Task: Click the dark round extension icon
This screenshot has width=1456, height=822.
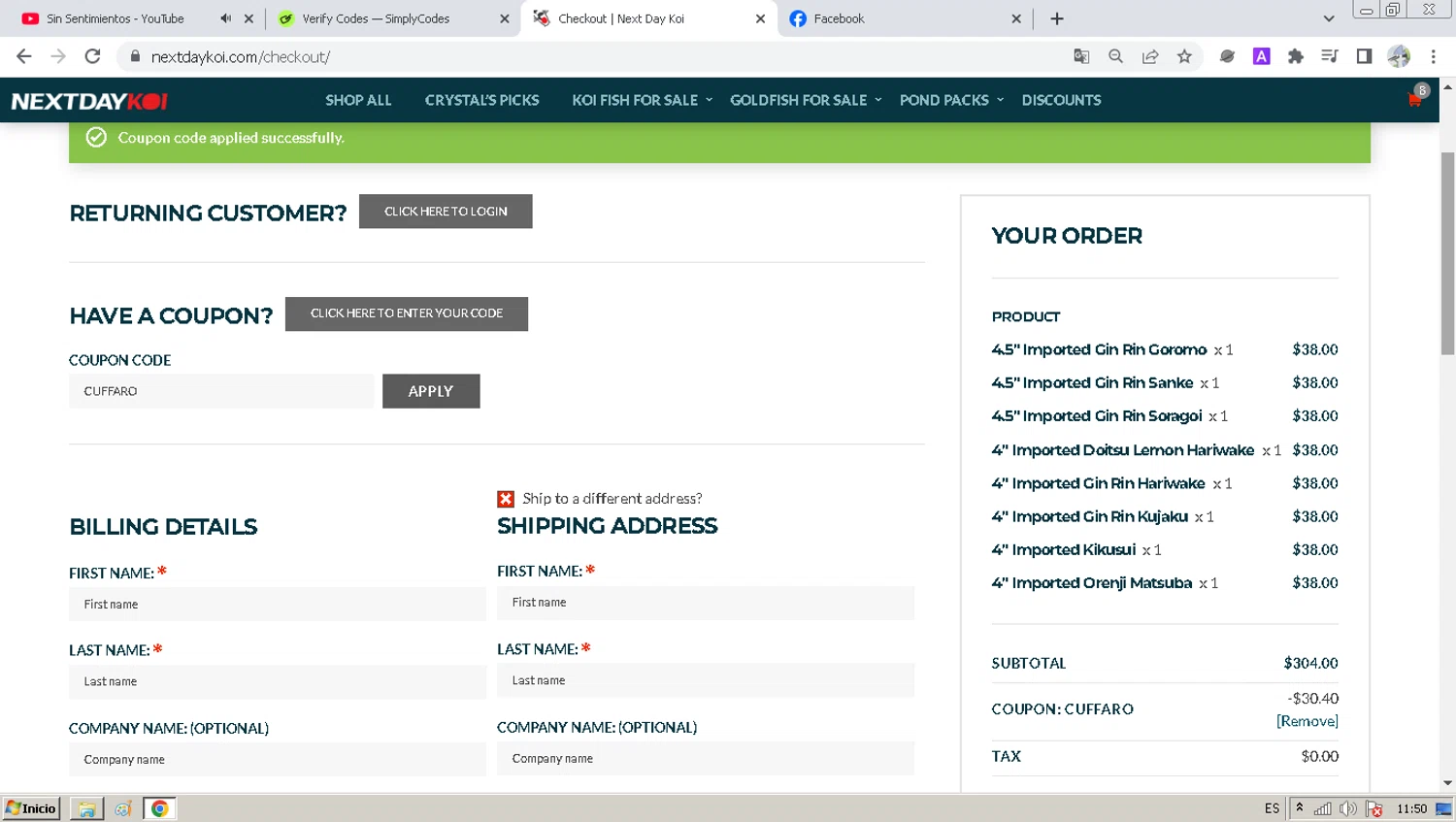Action: 1227,56
